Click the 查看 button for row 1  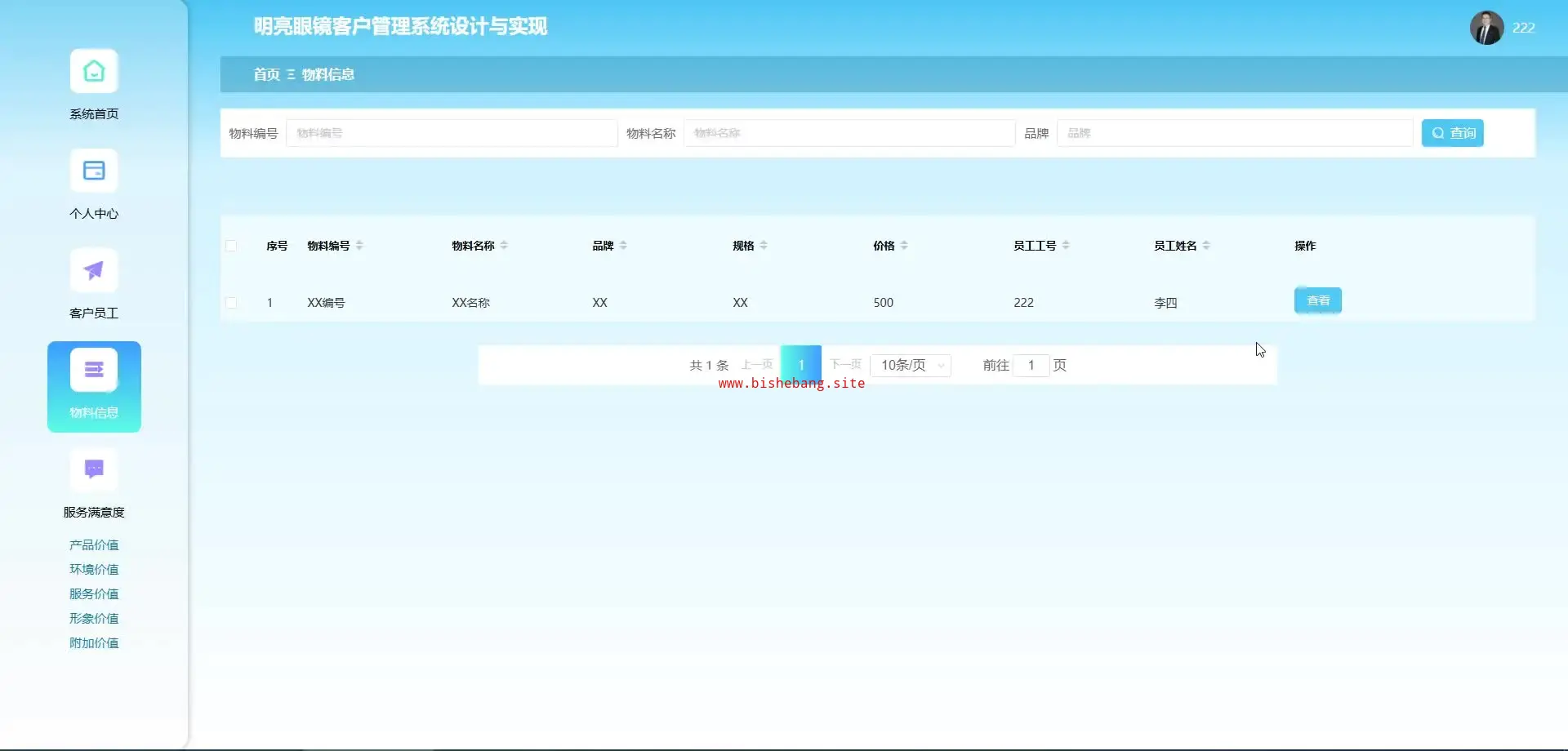pyautogui.click(x=1317, y=301)
